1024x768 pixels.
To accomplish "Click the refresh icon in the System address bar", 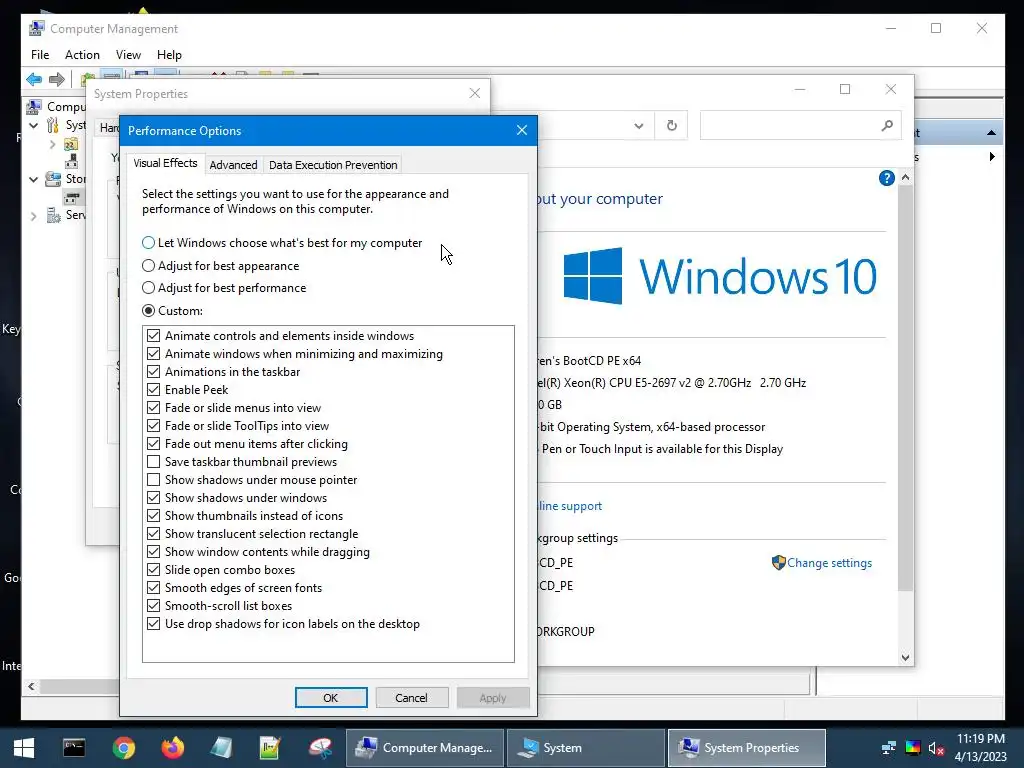I will point(671,125).
